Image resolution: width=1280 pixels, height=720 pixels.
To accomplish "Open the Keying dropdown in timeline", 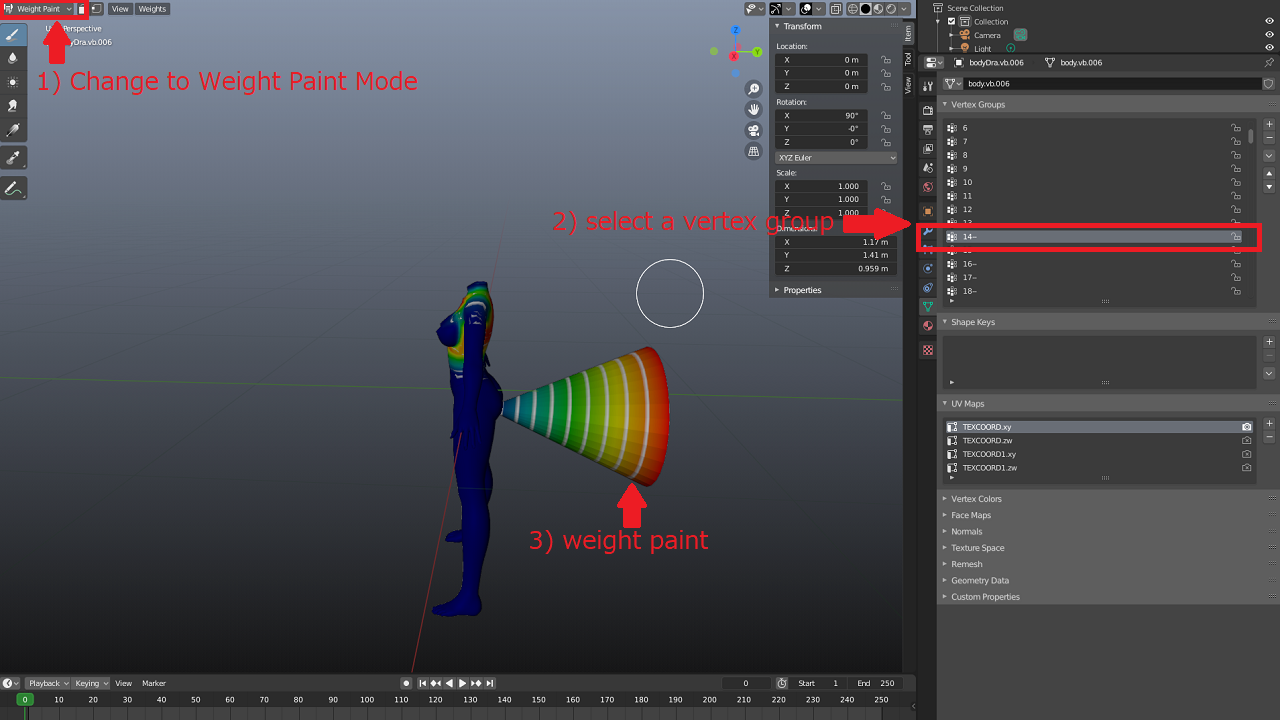I will point(91,683).
